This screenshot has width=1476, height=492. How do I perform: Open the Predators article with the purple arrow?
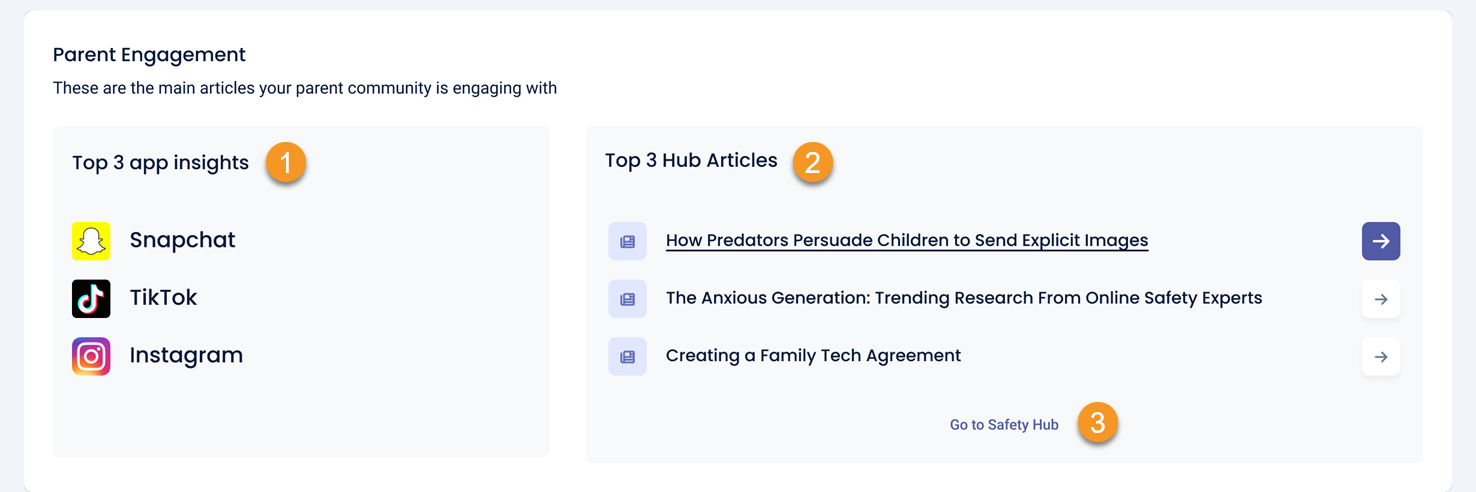(x=1380, y=241)
